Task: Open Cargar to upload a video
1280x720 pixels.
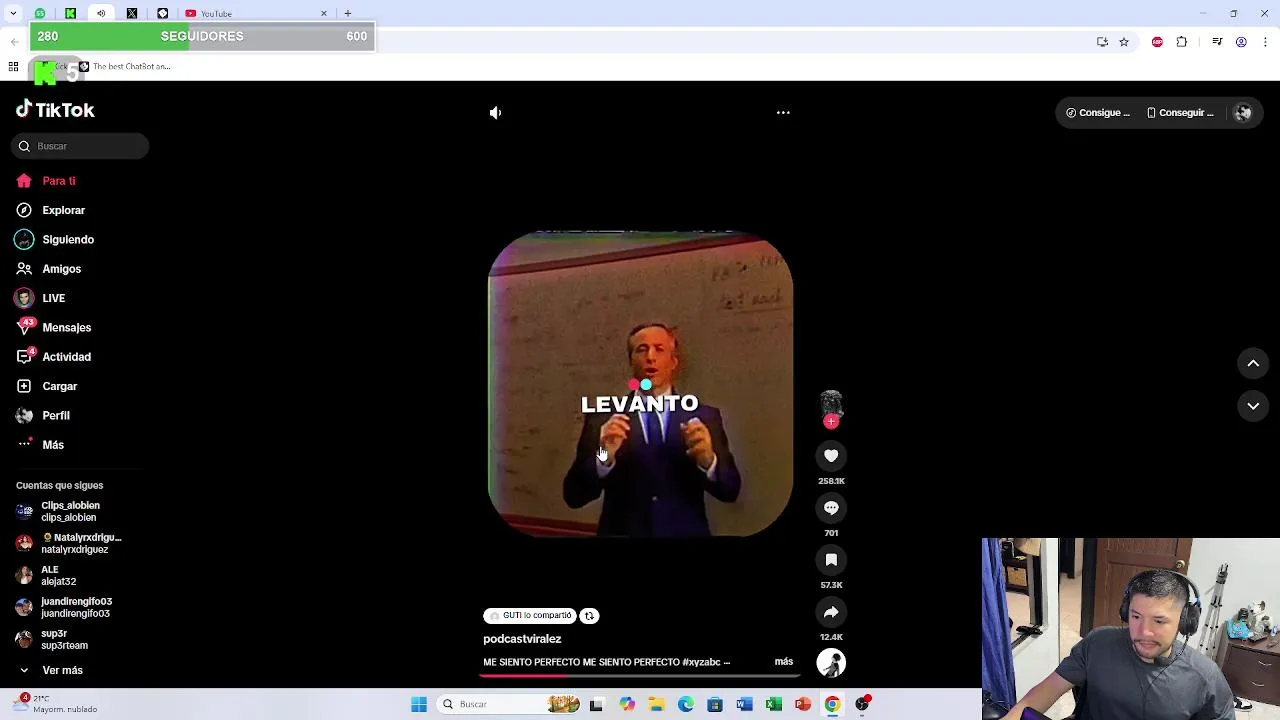Action: (46, 386)
